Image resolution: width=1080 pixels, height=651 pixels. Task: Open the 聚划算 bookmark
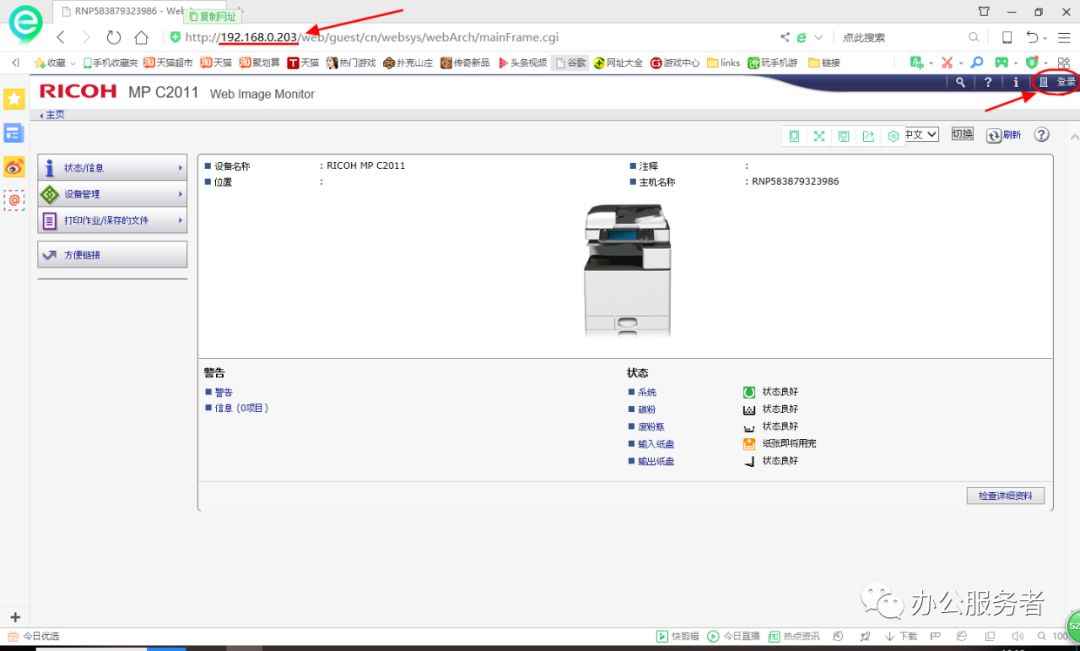point(260,63)
